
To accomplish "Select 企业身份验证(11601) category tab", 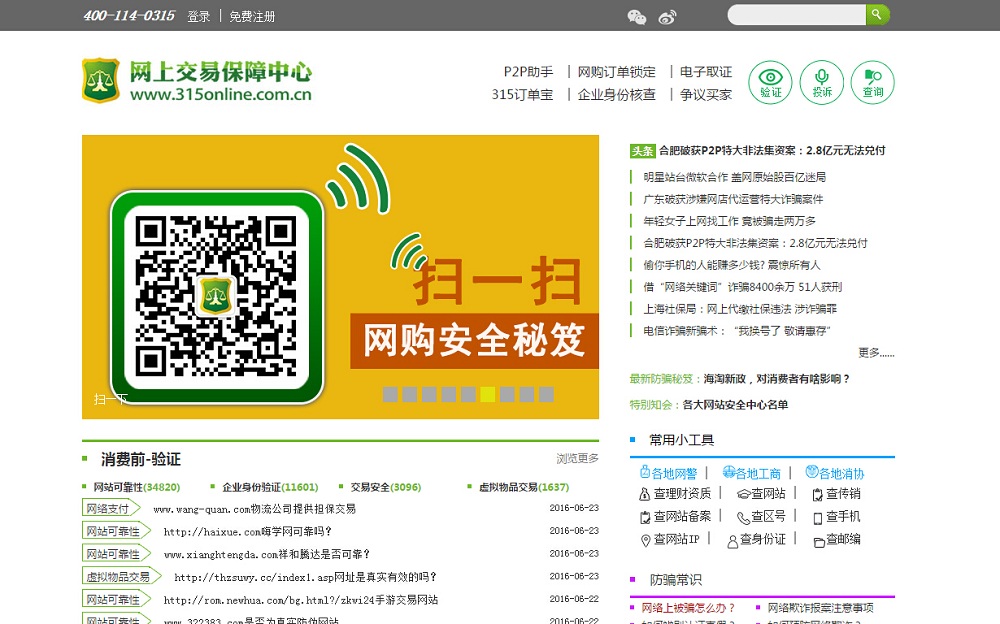I will (270, 487).
